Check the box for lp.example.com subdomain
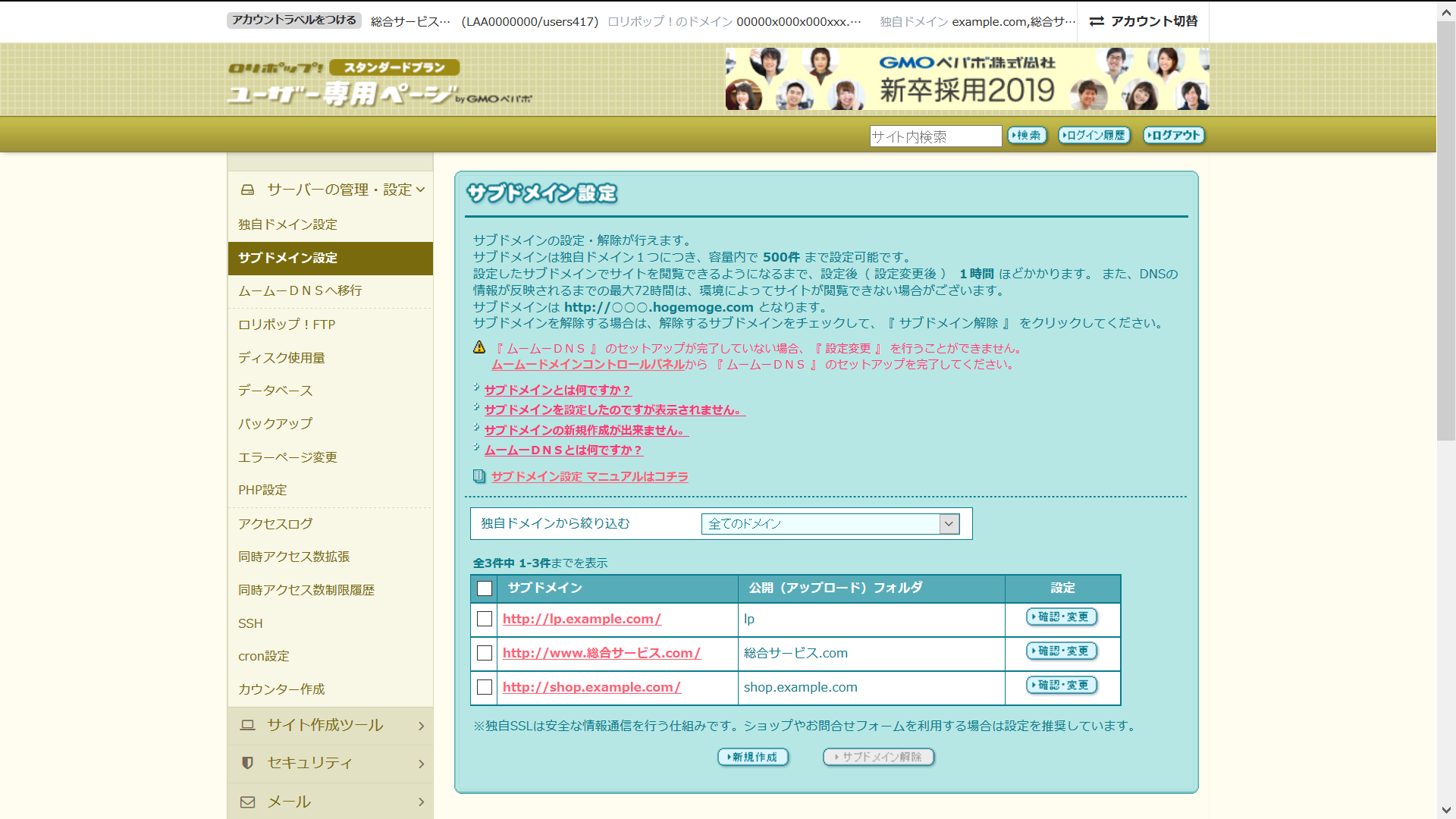This screenshot has width=1456, height=819. tap(485, 619)
